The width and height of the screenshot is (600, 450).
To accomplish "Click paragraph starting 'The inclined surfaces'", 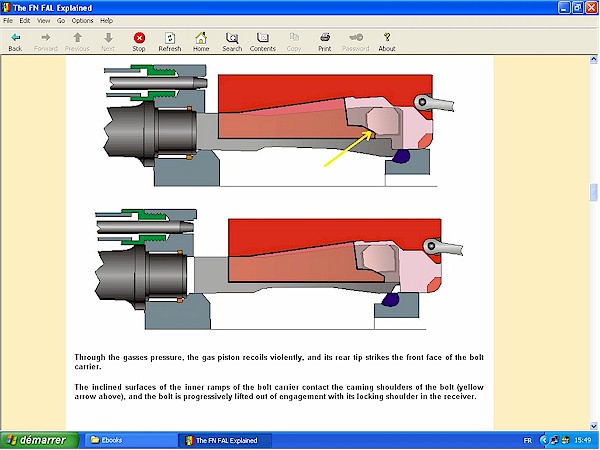I will (x=279, y=391).
